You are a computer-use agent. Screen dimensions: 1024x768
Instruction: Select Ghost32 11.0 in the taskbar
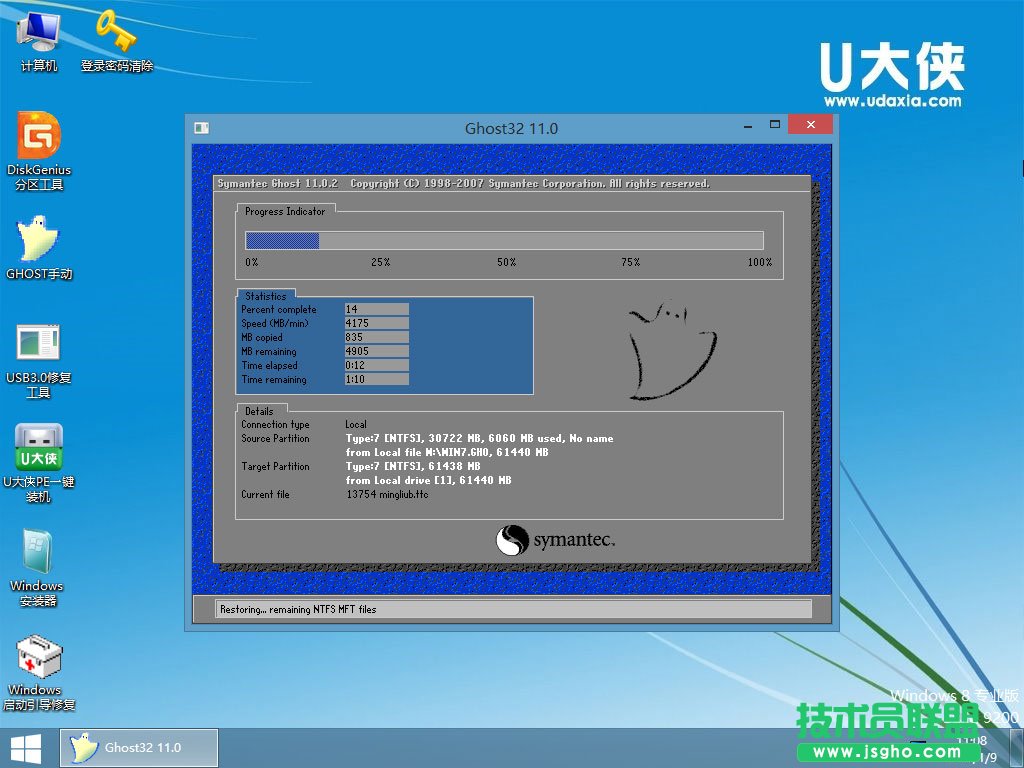(x=140, y=747)
